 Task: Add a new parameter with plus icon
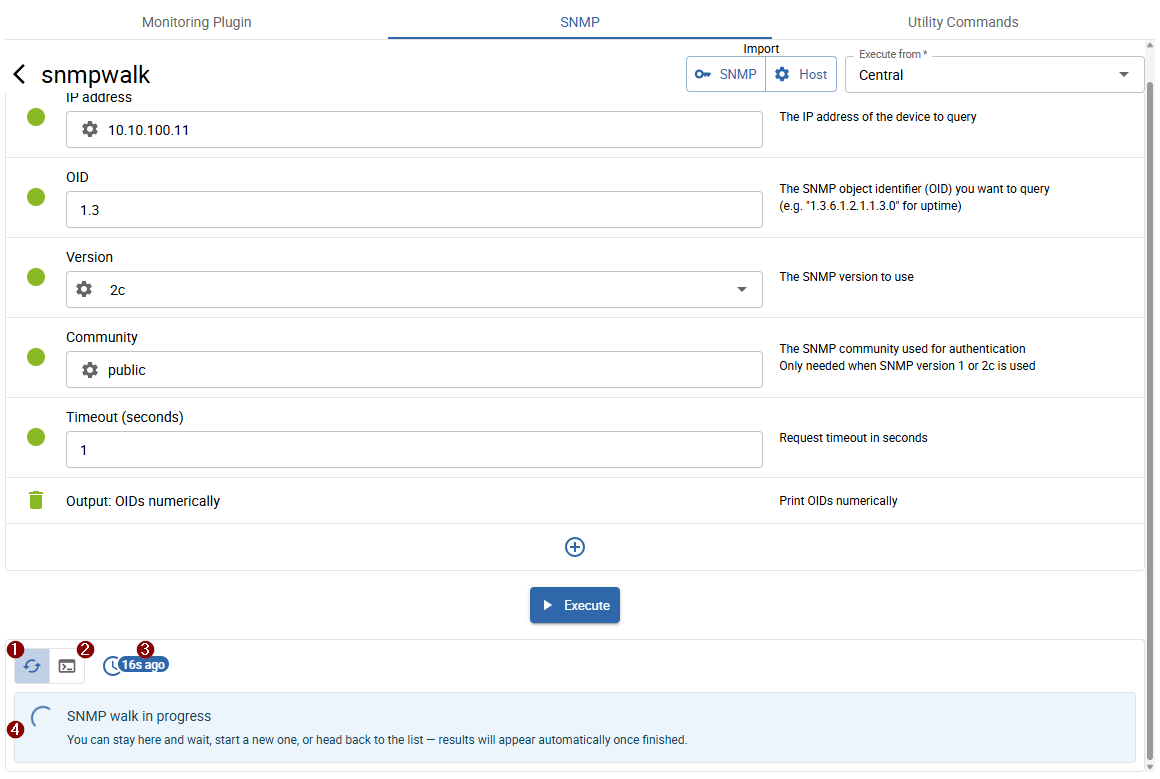tap(575, 547)
